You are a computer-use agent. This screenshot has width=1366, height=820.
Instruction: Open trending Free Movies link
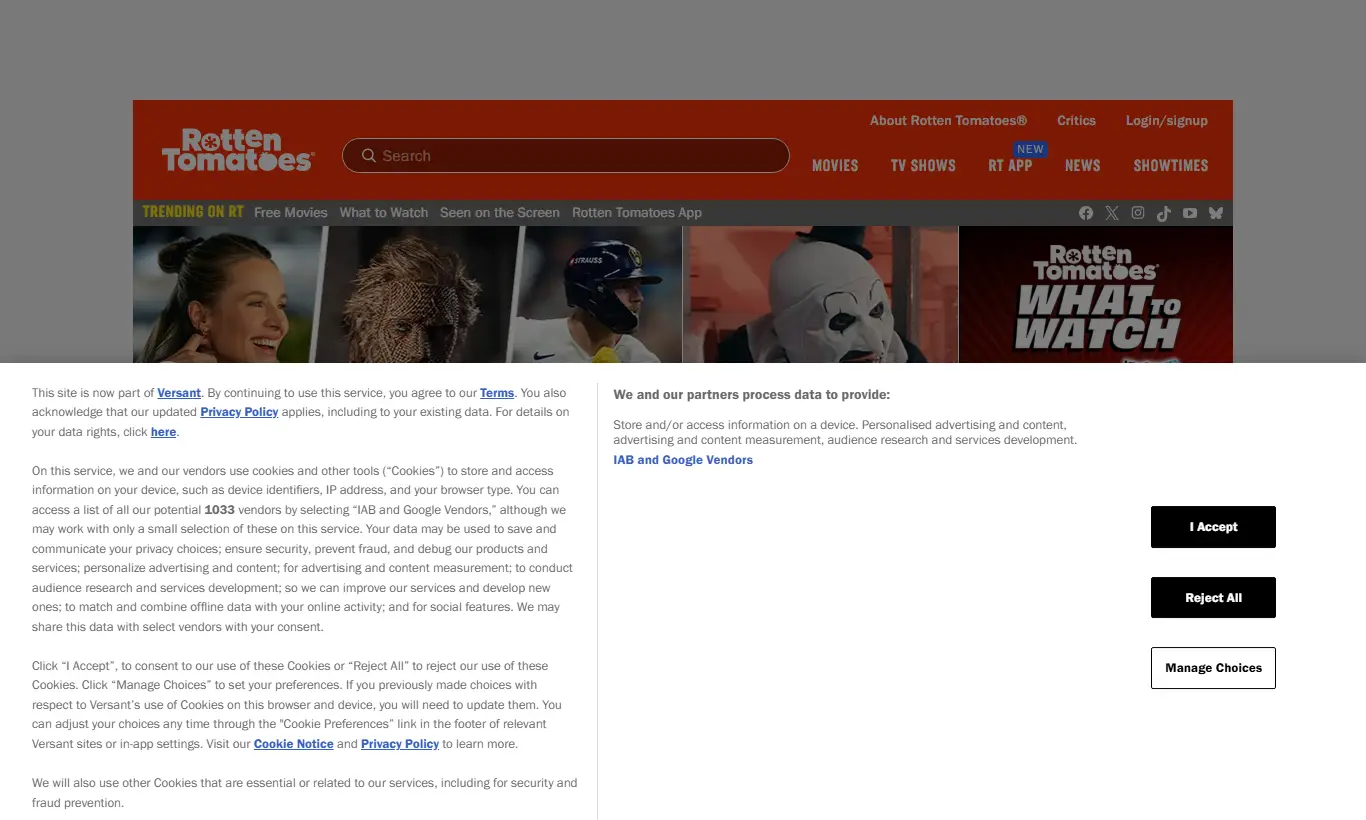[291, 213]
